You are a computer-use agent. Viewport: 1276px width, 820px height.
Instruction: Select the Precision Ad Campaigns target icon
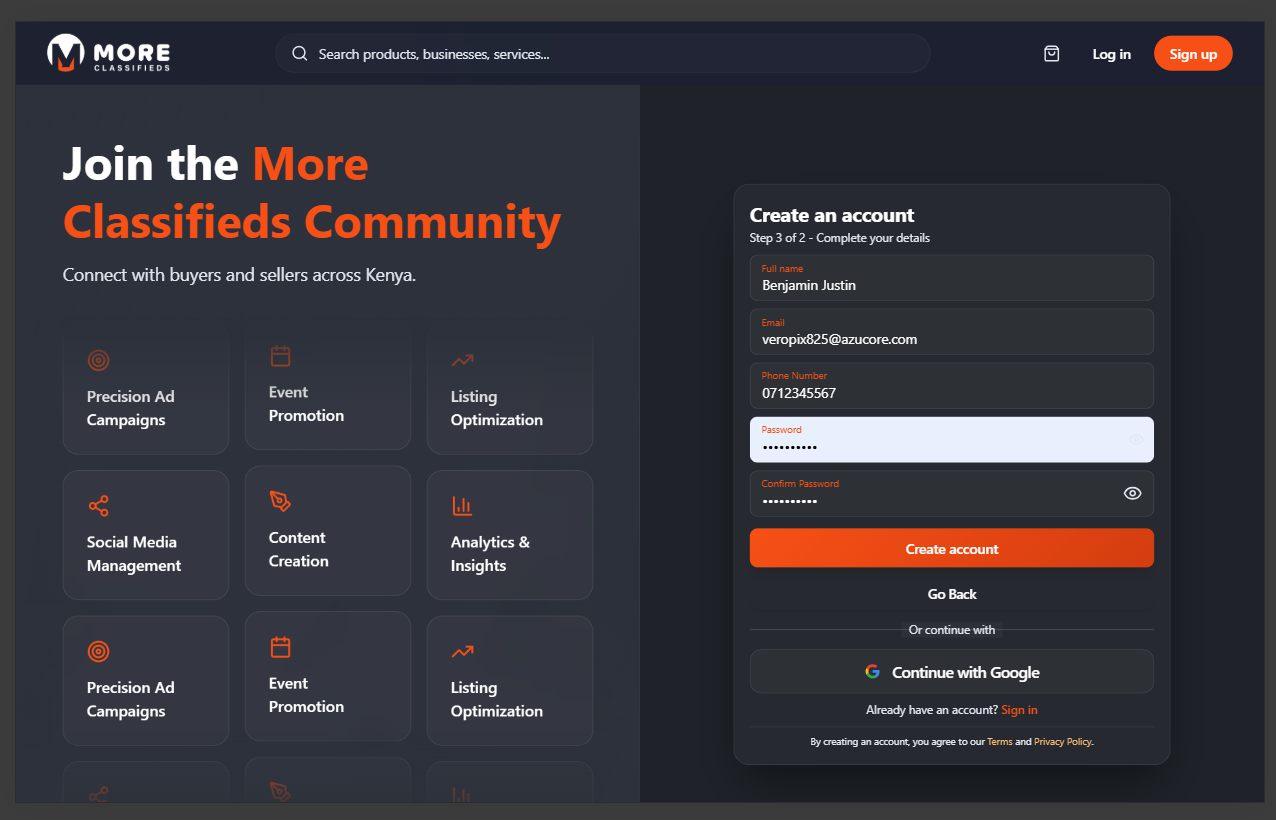click(x=98, y=360)
